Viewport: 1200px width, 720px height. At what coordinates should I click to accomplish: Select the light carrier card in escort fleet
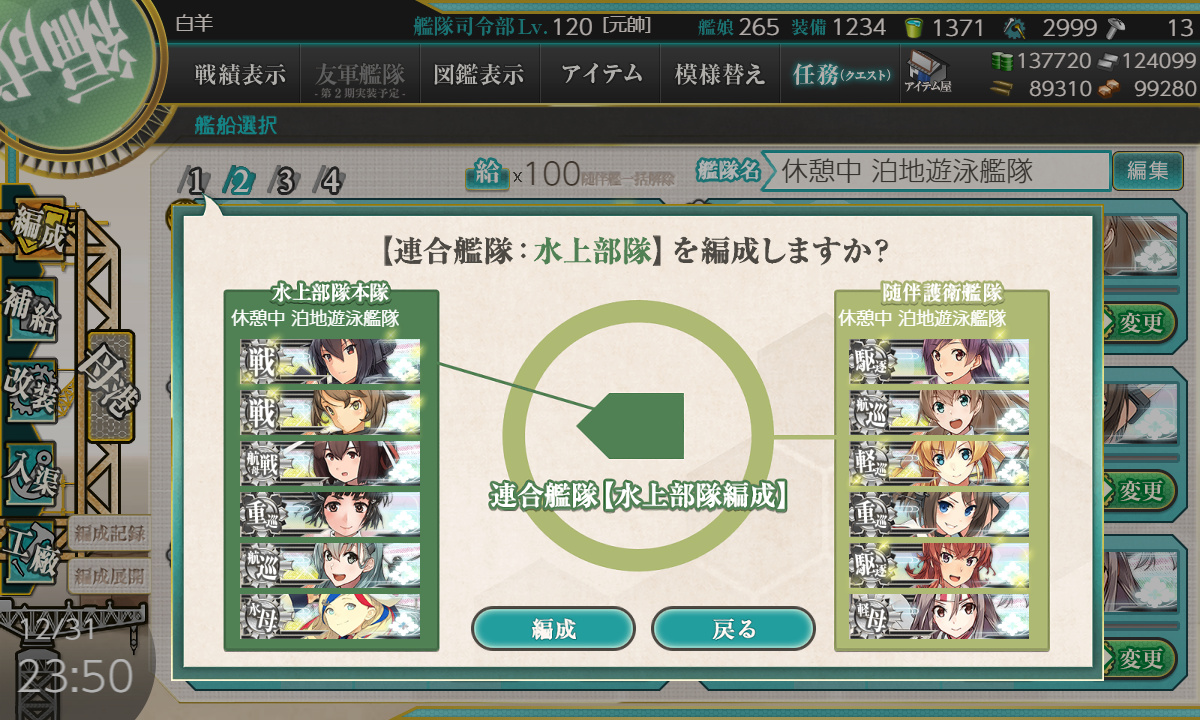click(x=939, y=615)
